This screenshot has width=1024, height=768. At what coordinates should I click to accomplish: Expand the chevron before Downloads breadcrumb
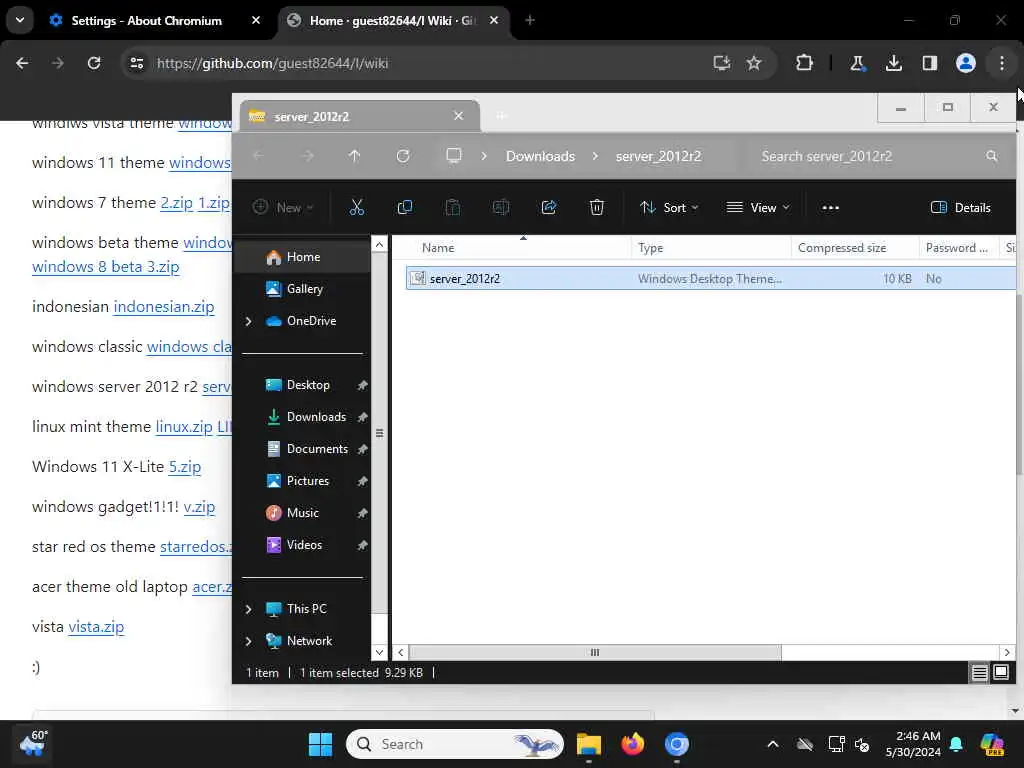484,156
